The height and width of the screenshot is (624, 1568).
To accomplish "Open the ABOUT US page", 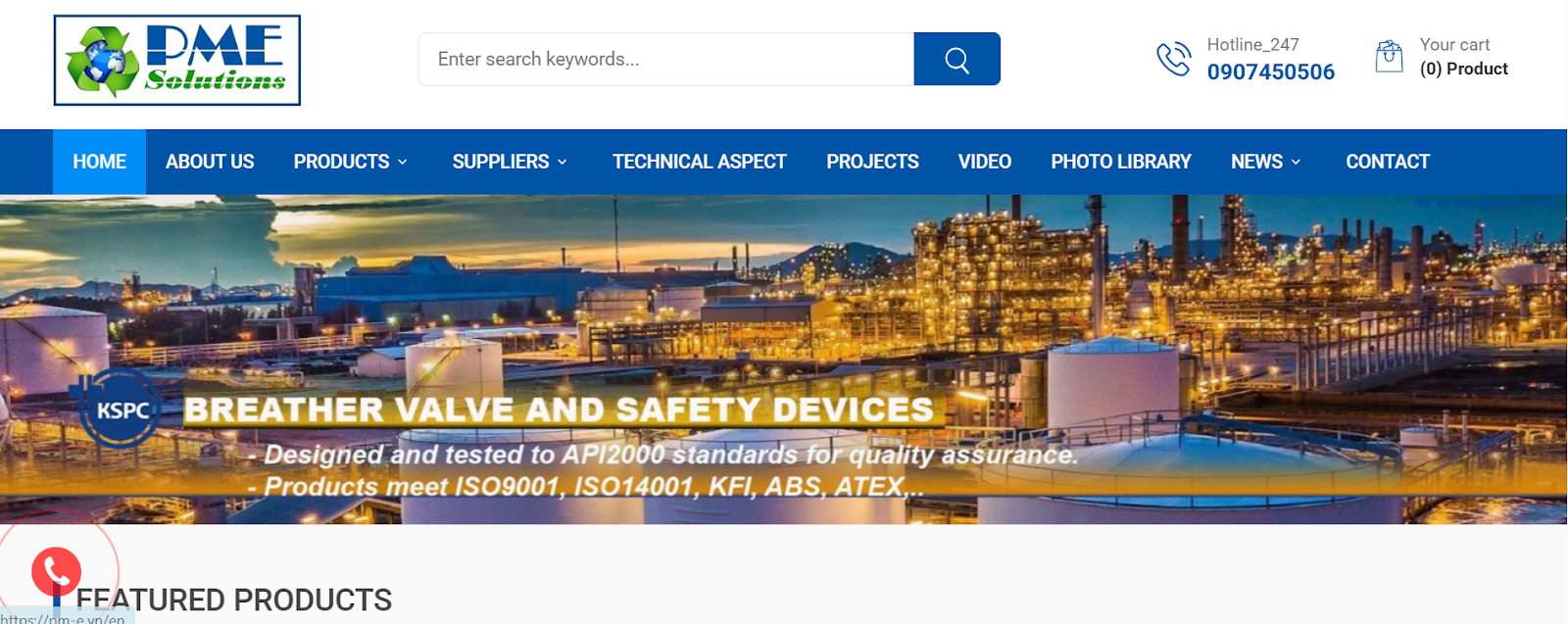I will pyautogui.click(x=210, y=162).
